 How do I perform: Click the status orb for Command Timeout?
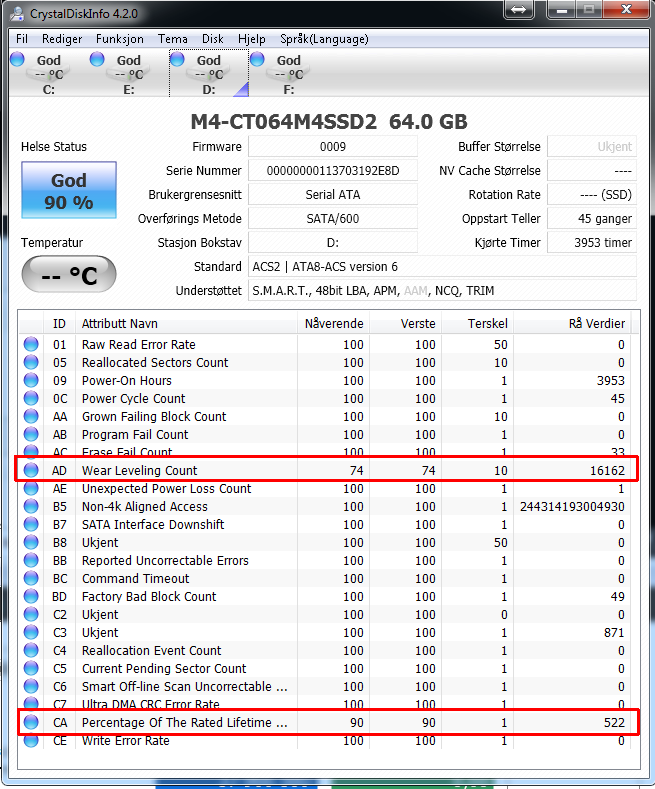[31, 578]
